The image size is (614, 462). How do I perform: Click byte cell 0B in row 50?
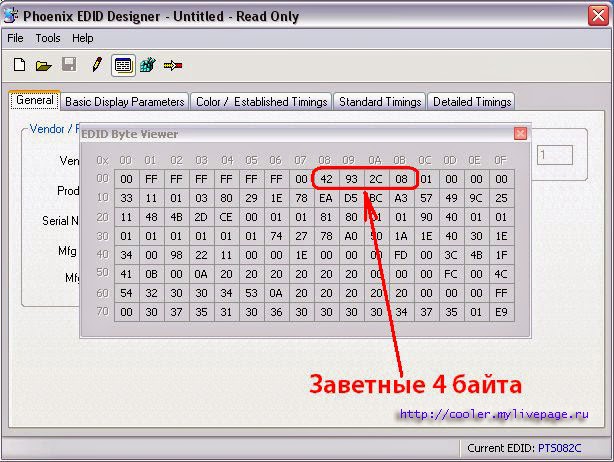point(152,274)
